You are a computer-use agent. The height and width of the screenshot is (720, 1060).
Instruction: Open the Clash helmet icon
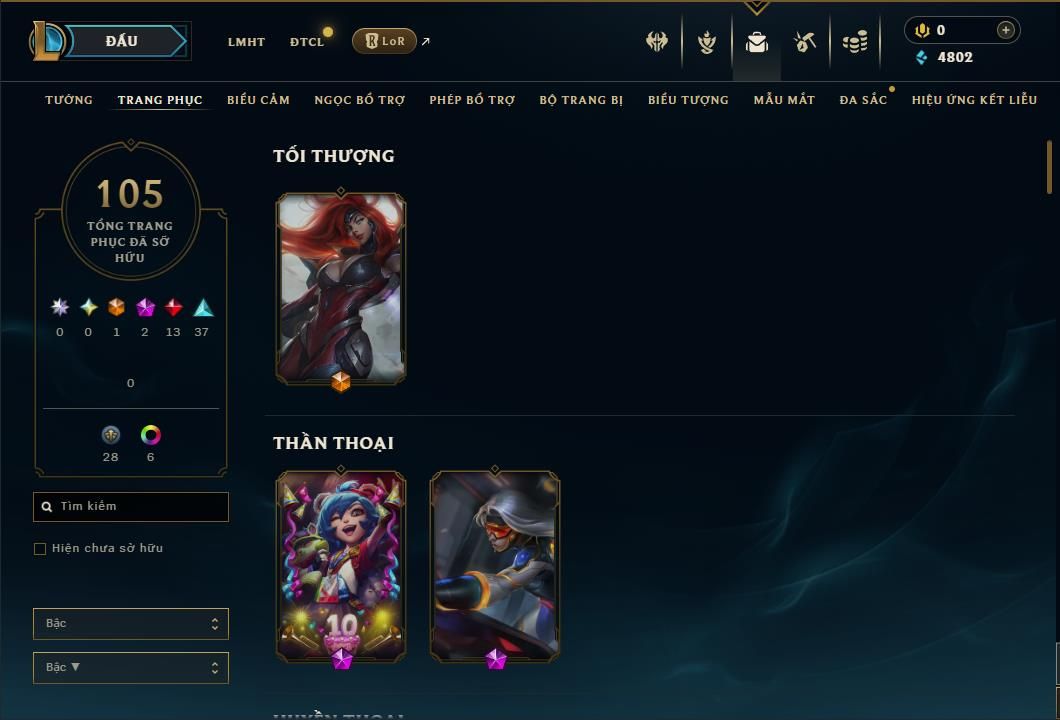[x=656, y=41]
